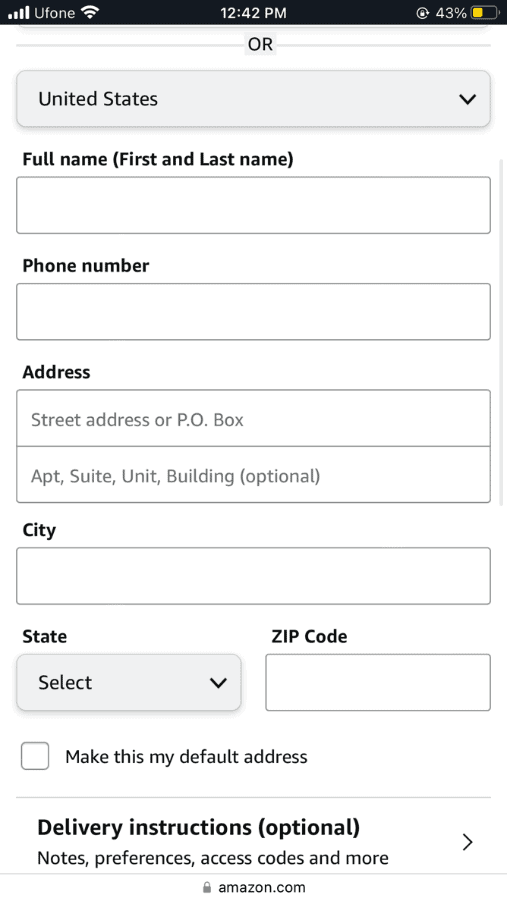Click the ZIP Code input field
The height and width of the screenshot is (901, 507).
click(x=378, y=682)
